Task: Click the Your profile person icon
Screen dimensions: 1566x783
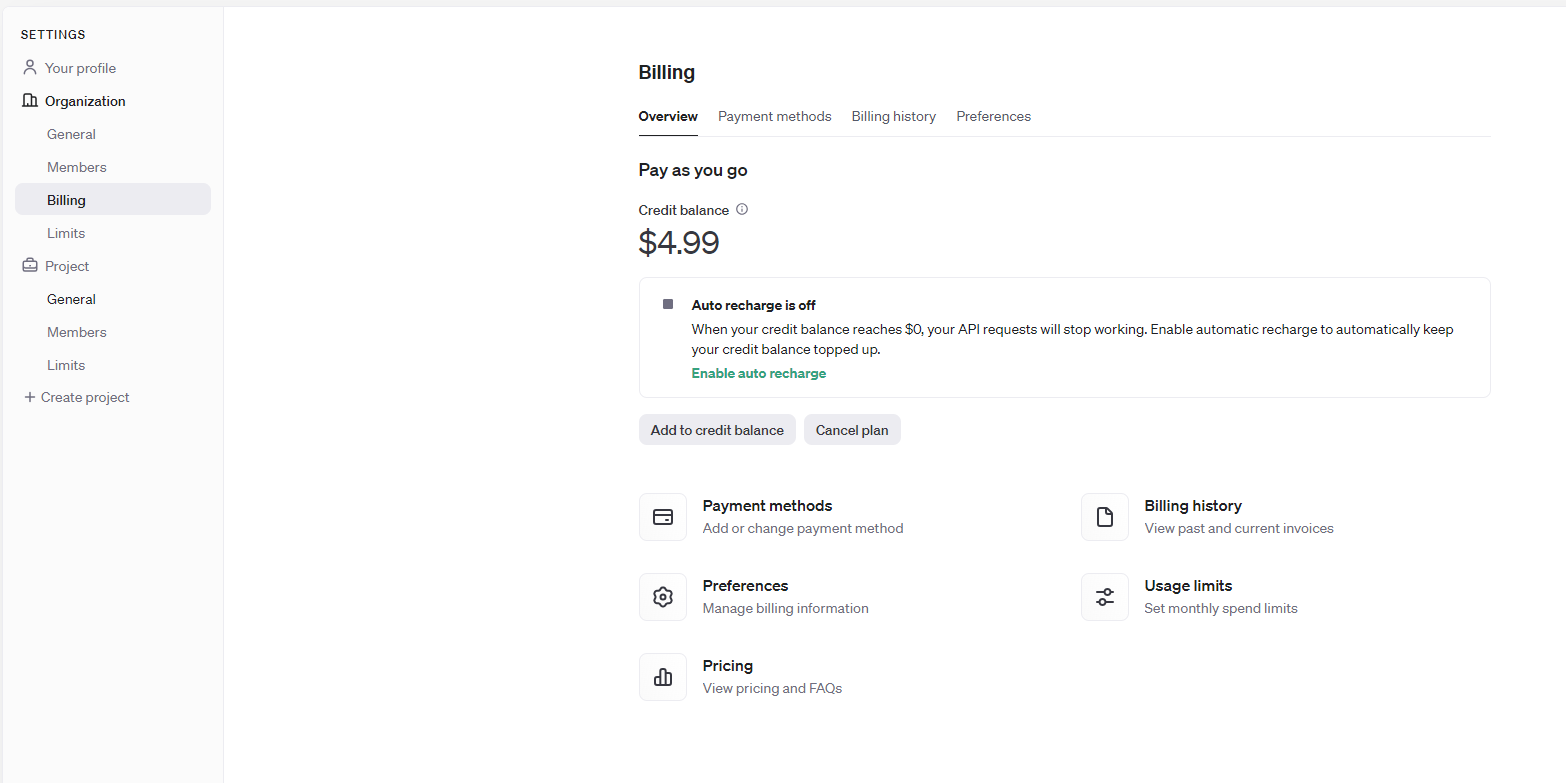Action: click(30, 68)
